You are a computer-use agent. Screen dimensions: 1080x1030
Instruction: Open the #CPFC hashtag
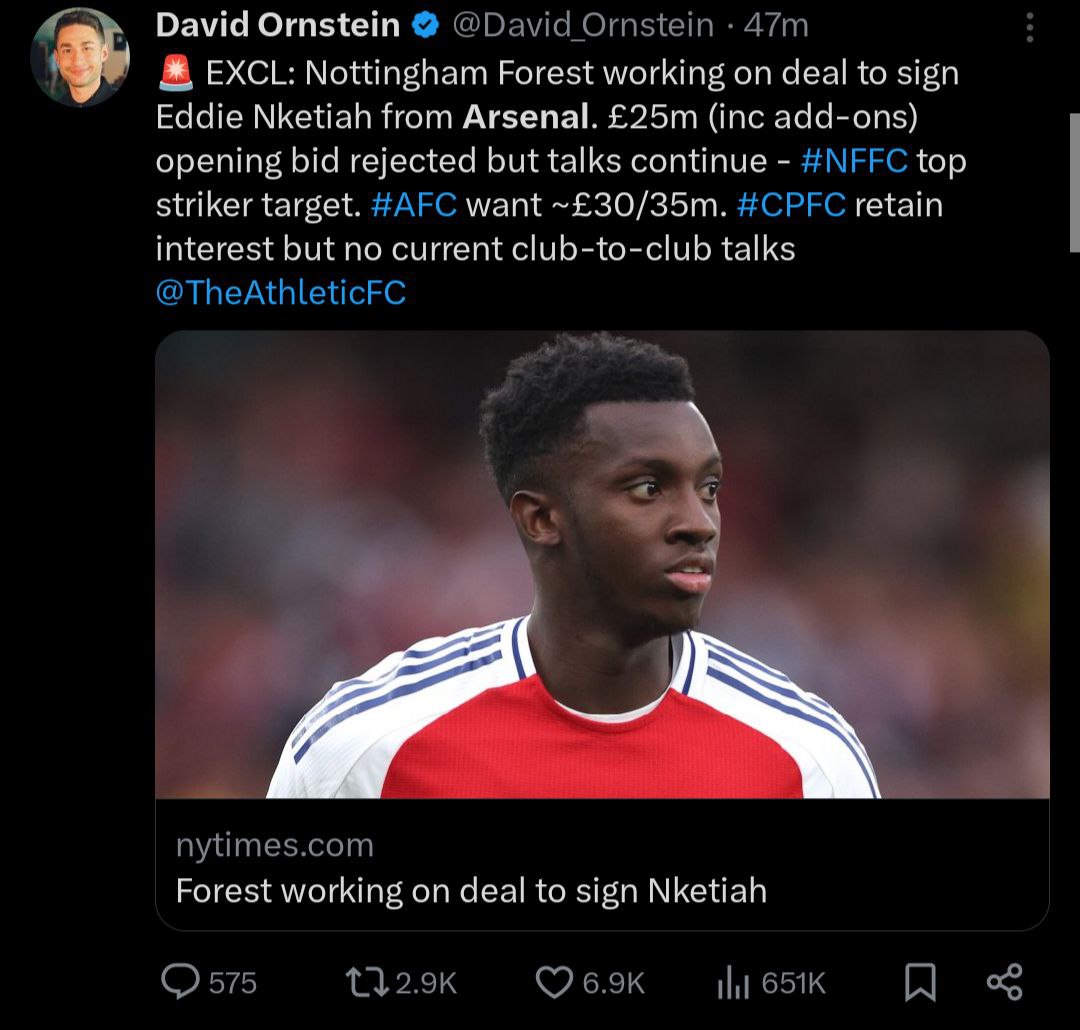point(791,204)
